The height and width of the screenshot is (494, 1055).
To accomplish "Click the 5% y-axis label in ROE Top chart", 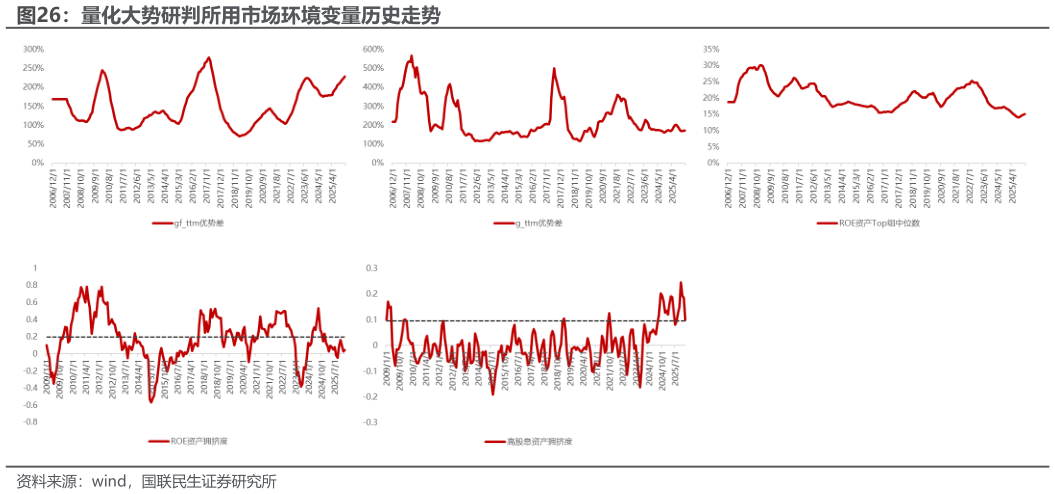I will (x=714, y=146).
